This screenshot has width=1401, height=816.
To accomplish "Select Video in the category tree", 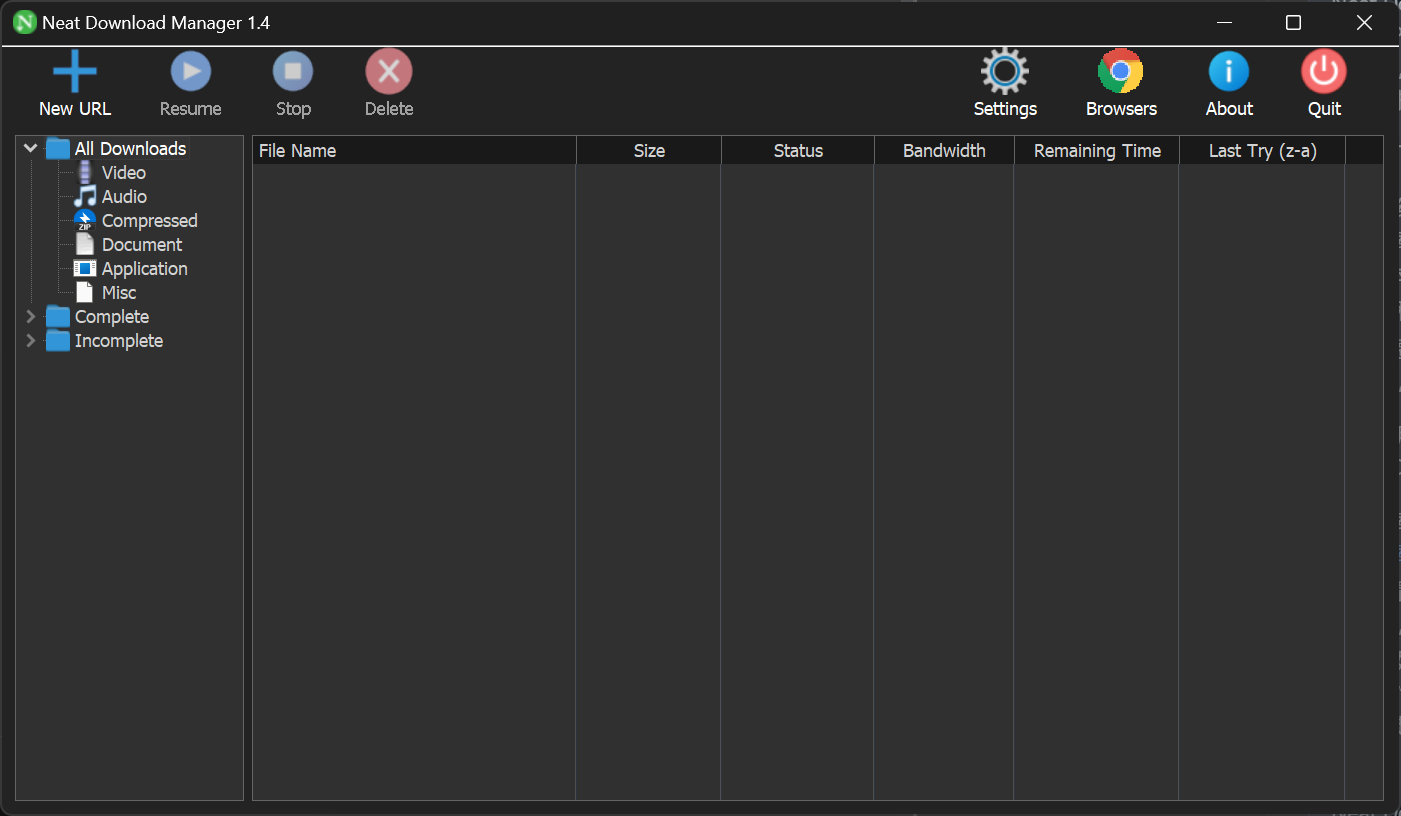I will click(x=124, y=173).
